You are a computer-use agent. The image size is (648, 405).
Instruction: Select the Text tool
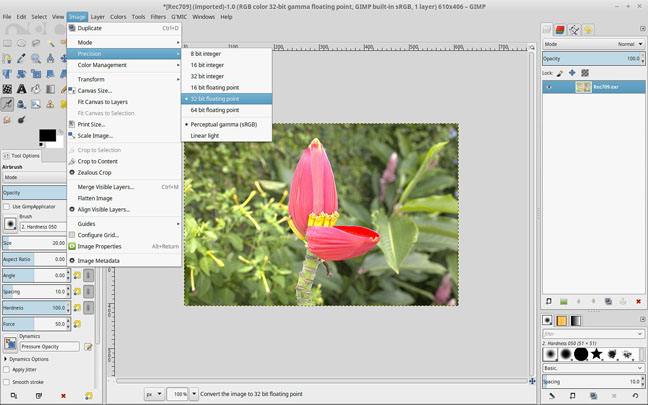(x=21, y=89)
